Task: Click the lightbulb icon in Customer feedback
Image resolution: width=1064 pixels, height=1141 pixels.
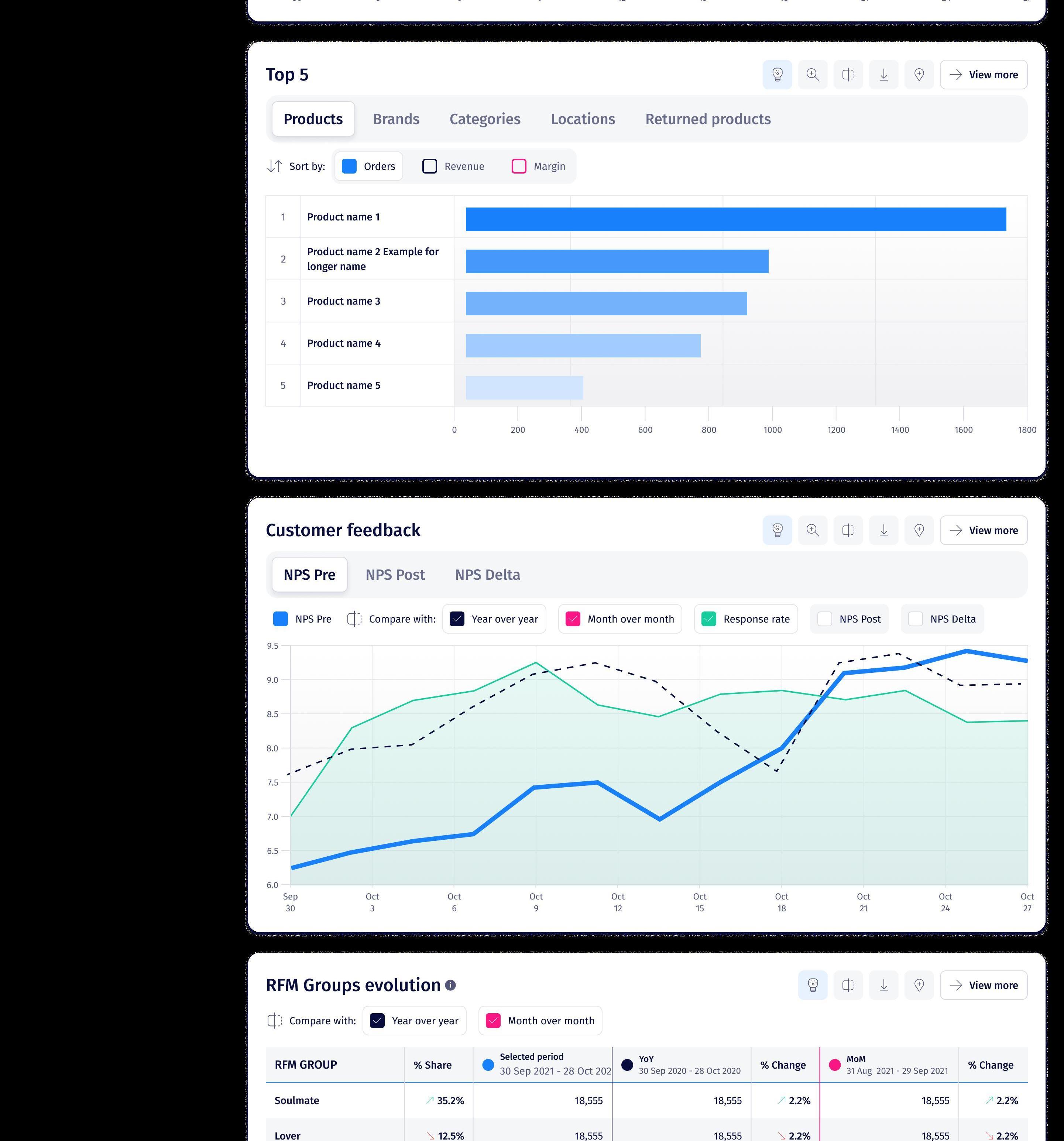Action: pyautogui.click(x=778, y=530)
